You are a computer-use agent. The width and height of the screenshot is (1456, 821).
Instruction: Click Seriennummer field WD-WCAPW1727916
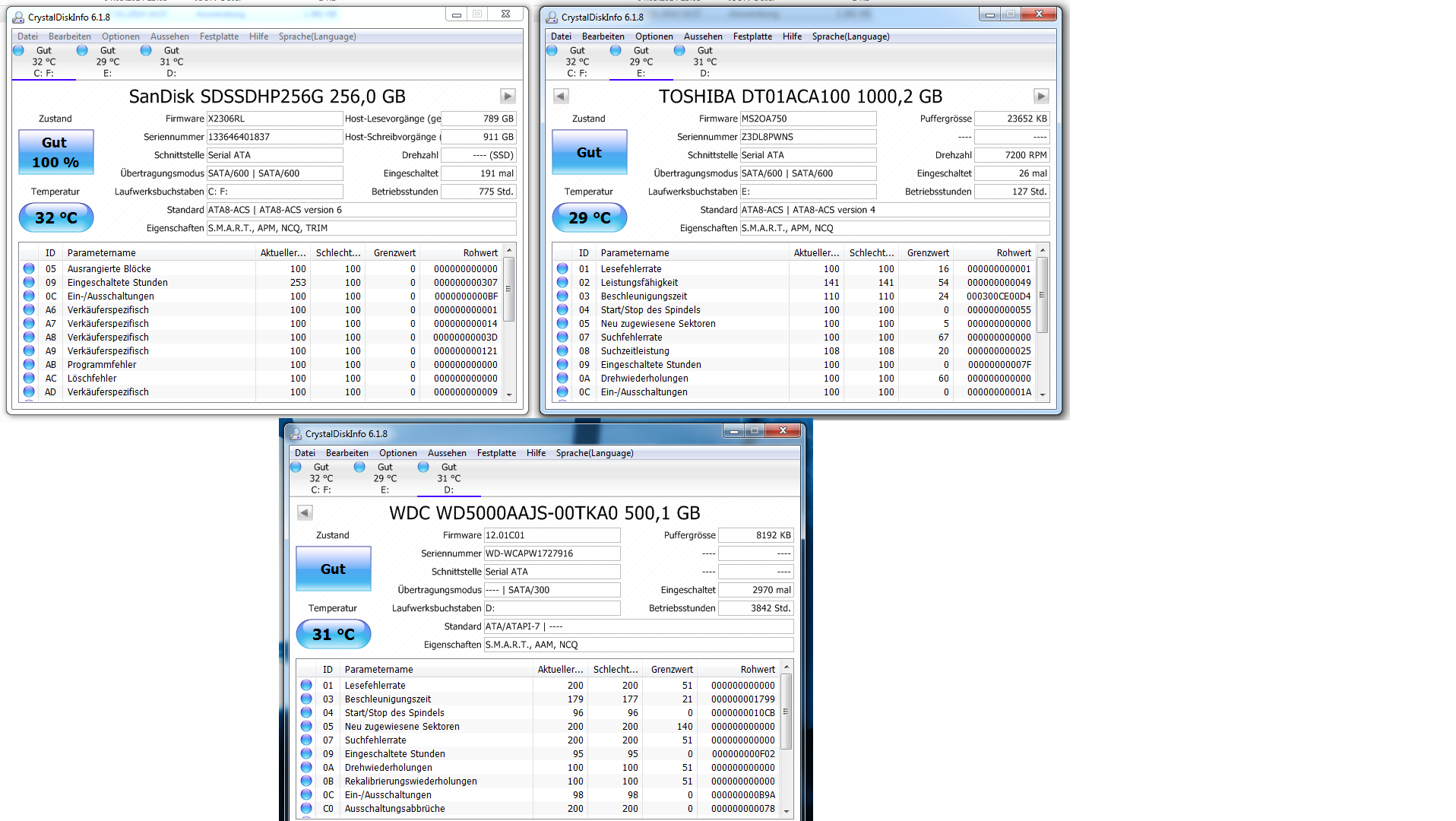coord(552,553)
